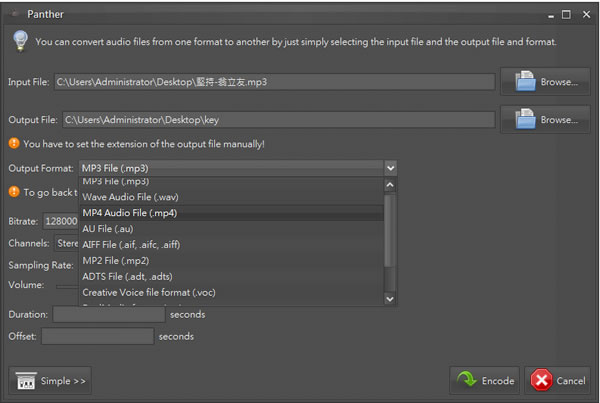Screen dimensions: 600x403
Task: Select Creative Voice file format (.voc)
Action: pyautogui.click(x=231, y=292)
